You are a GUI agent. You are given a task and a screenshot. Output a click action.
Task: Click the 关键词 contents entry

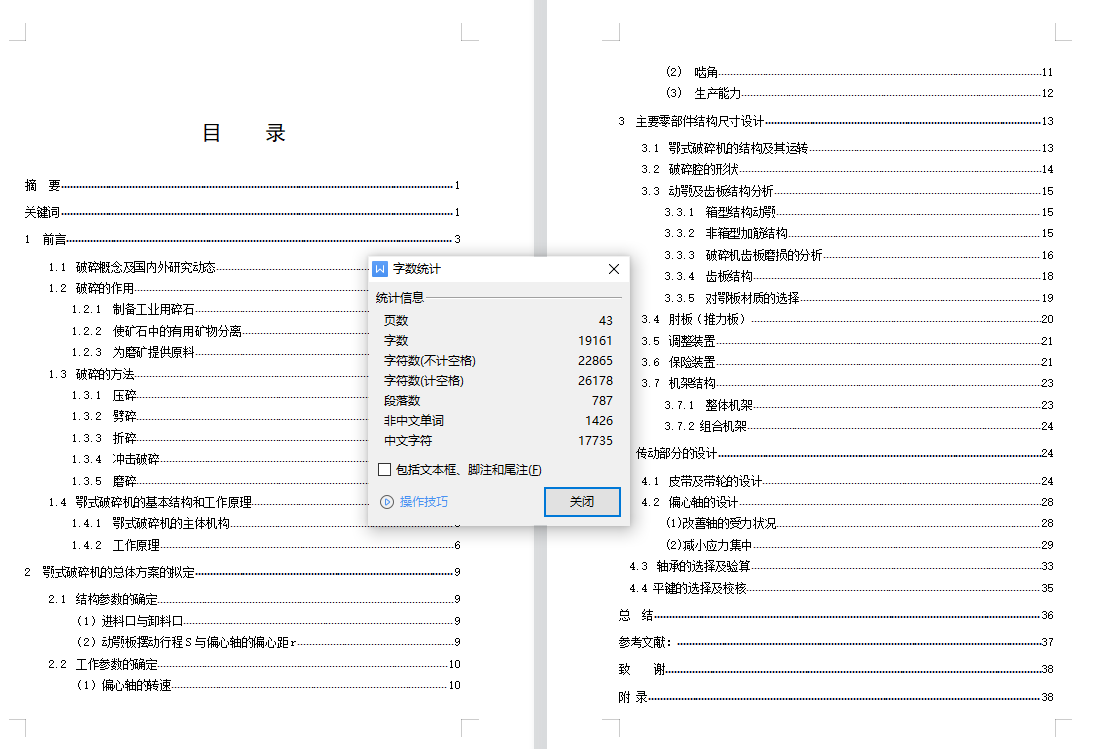(x=243, y=212)
